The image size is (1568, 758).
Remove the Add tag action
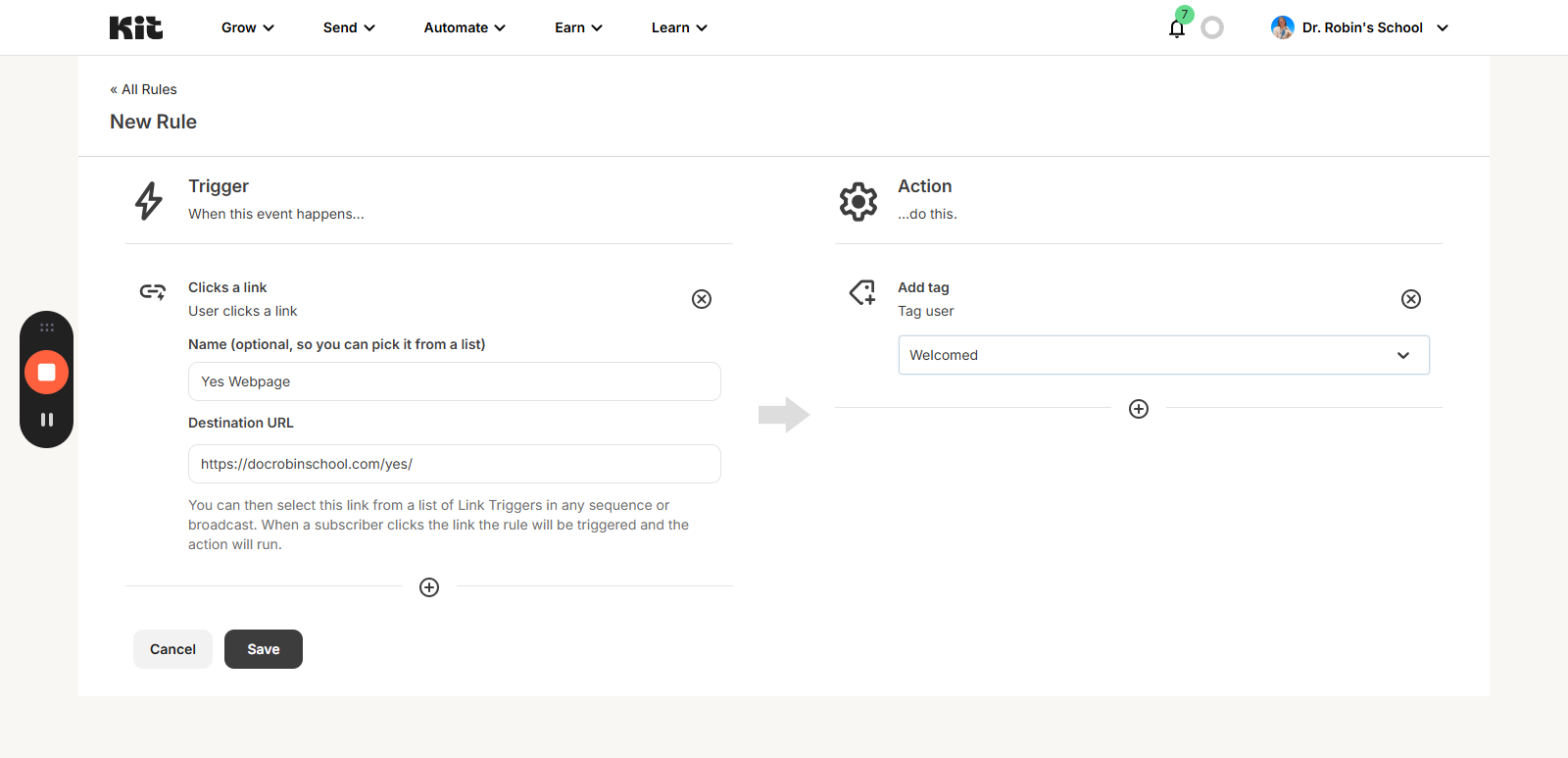click(1411, 299)
